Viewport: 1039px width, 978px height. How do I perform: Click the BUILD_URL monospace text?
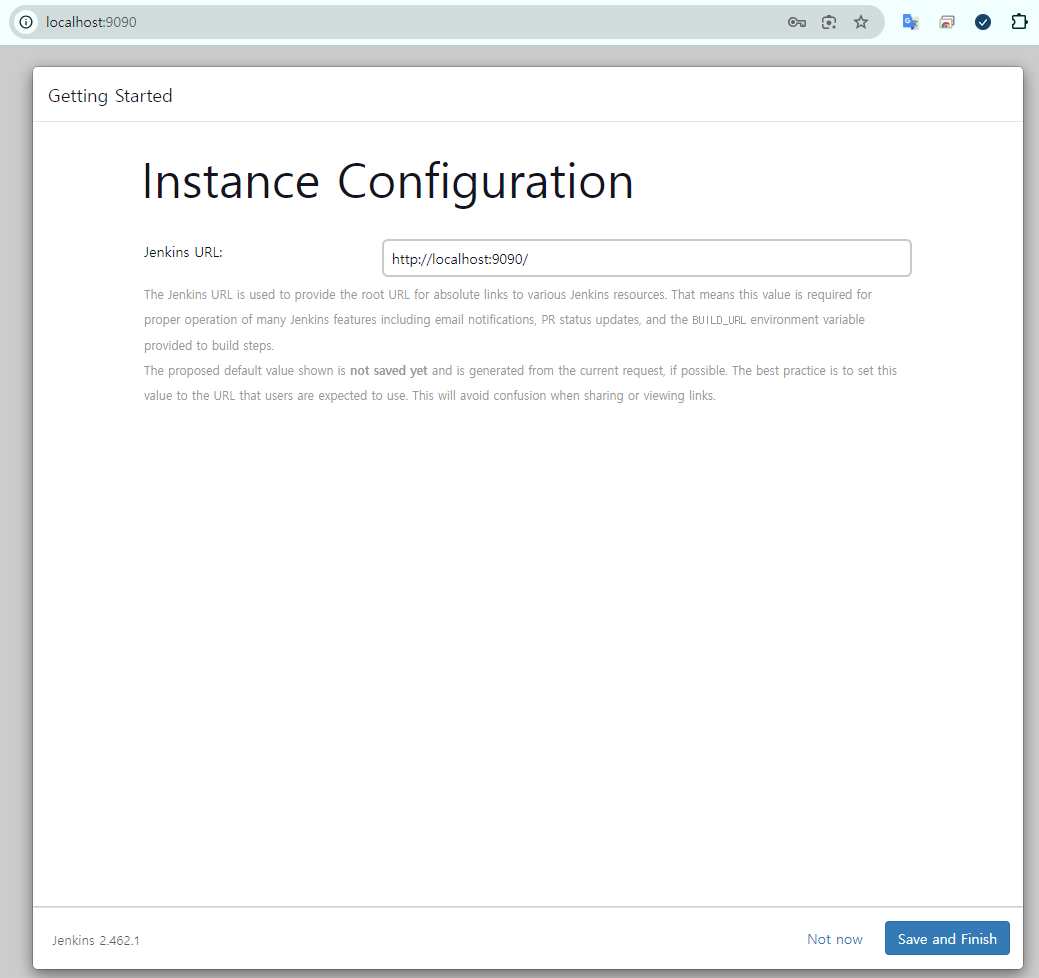click(719, 320)
